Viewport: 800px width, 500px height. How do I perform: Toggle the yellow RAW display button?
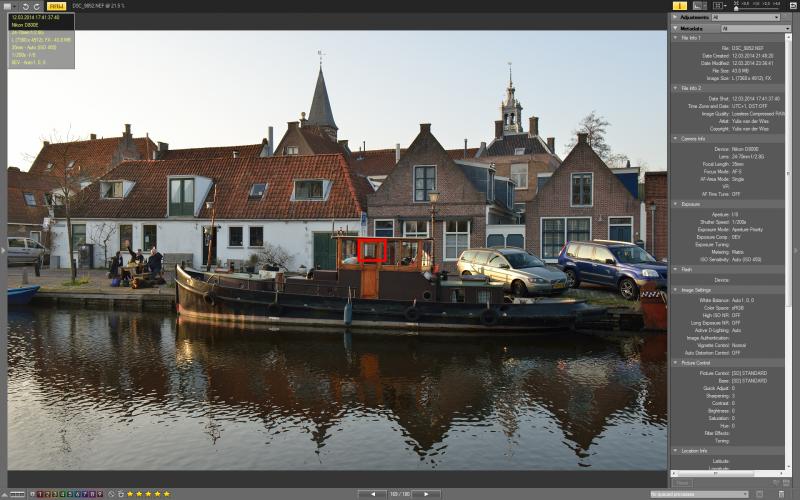pos(56,6)
